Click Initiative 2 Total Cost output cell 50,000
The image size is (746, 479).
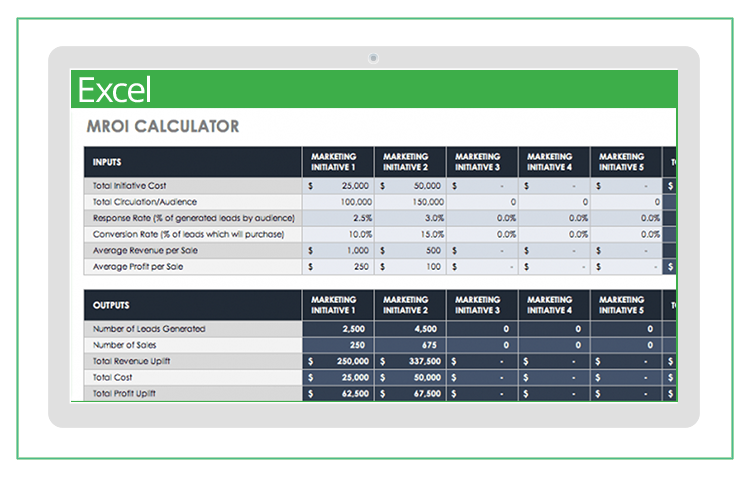[410, 378]
